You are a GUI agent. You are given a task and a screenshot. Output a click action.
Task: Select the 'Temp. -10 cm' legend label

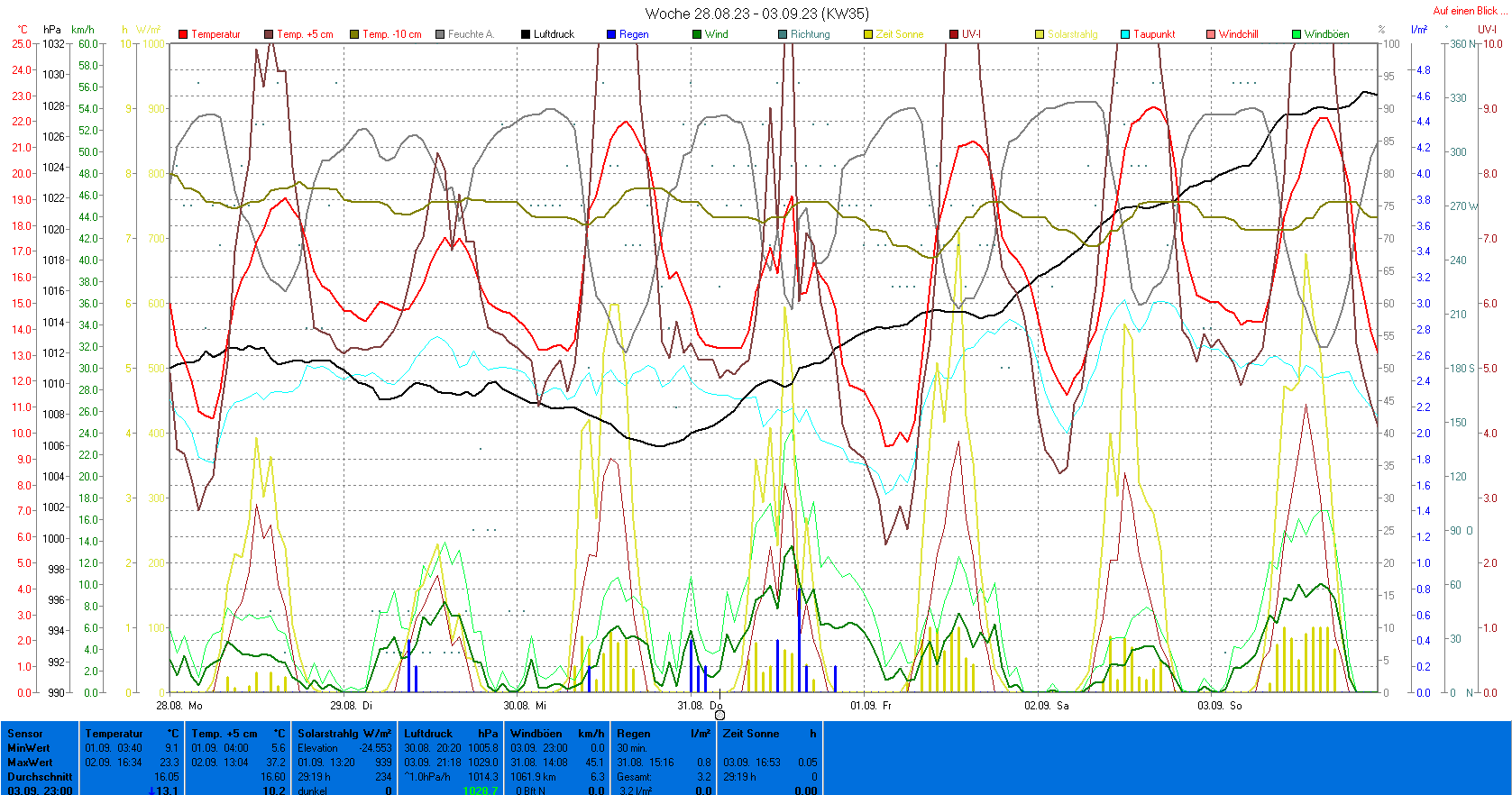click(392, 34)
